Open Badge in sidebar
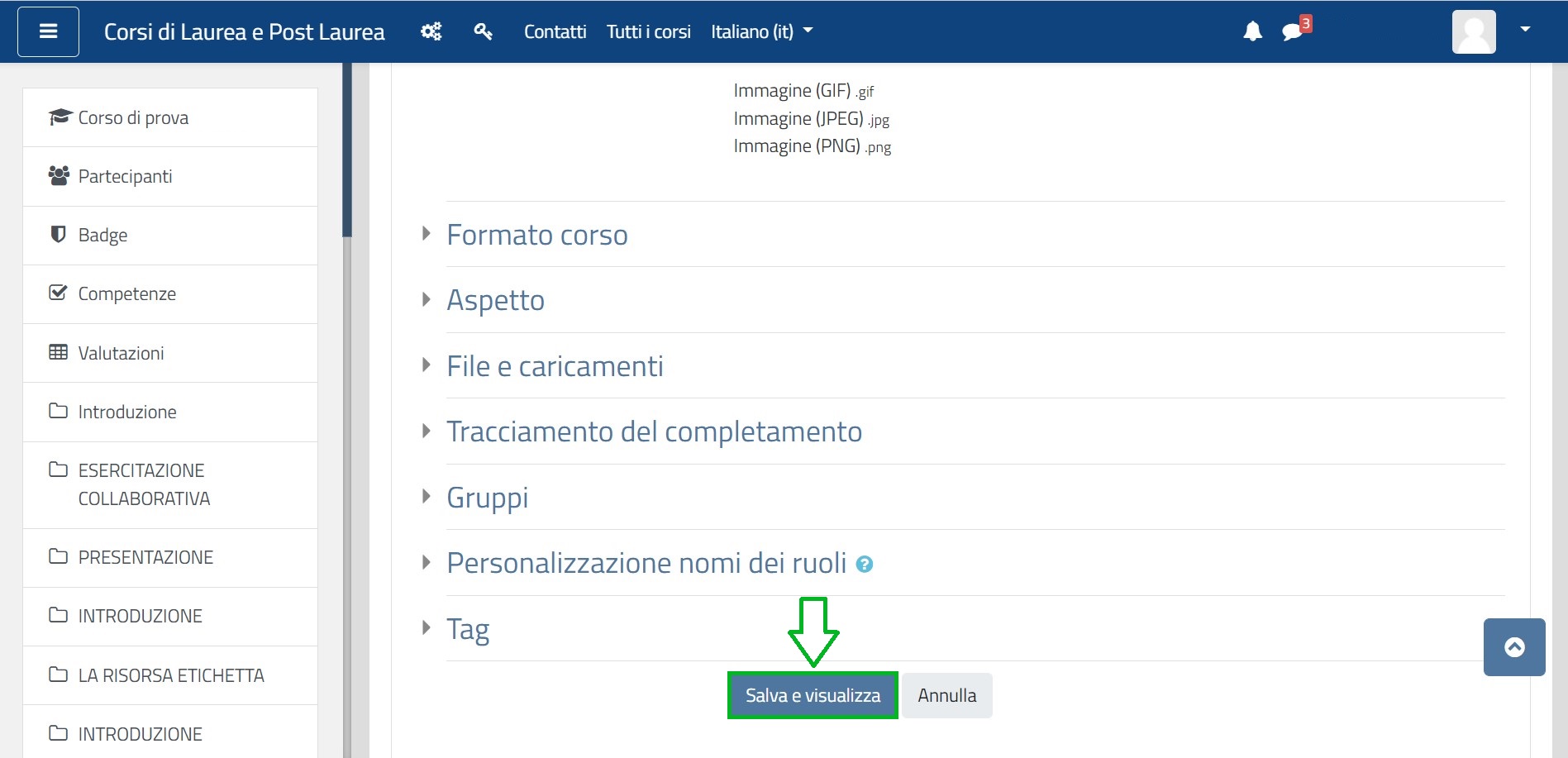 (x=170, y=235)
